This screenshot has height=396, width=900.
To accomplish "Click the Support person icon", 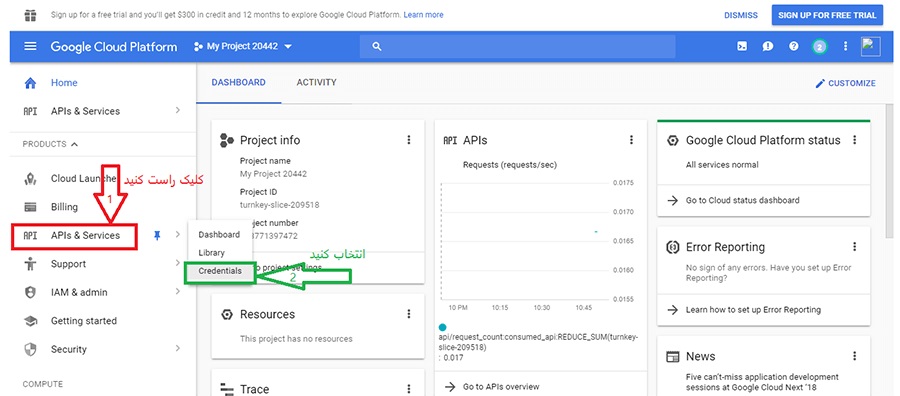I will (x=30, y=264).
